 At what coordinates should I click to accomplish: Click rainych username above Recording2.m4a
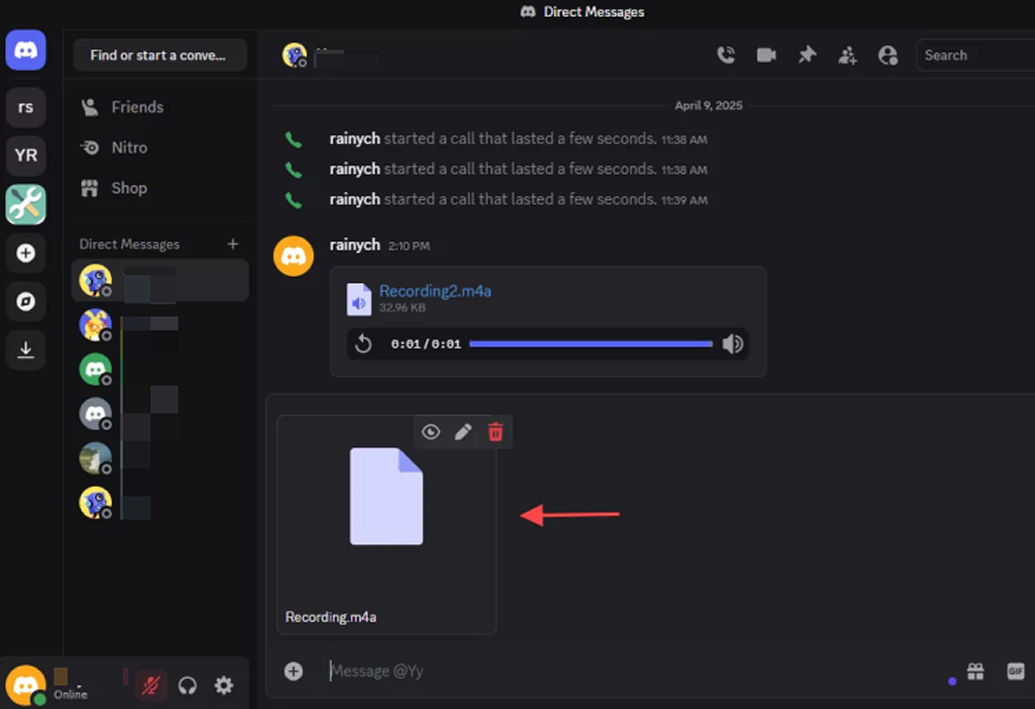click(355, 245)
